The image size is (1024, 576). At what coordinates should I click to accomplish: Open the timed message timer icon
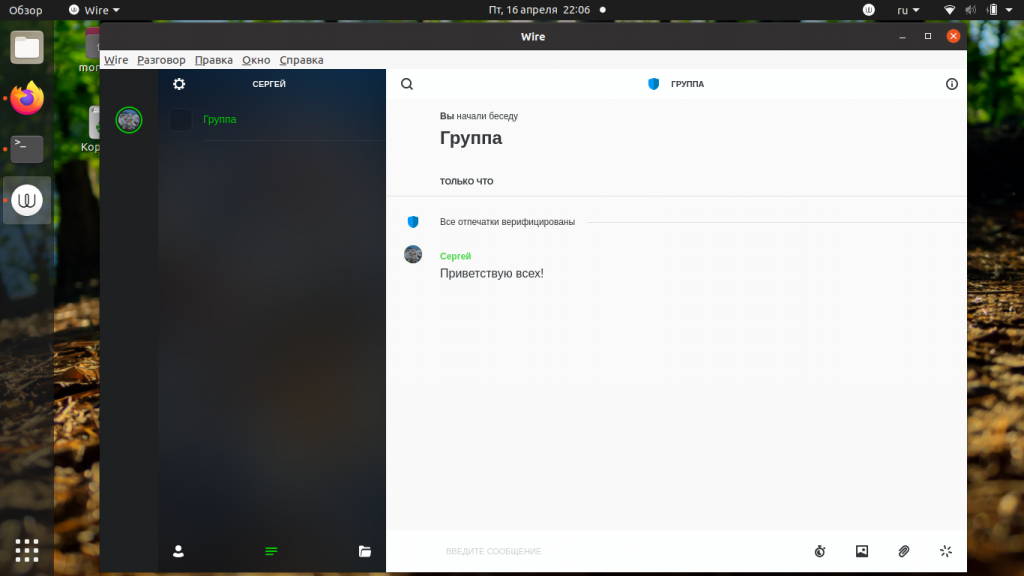819,551
